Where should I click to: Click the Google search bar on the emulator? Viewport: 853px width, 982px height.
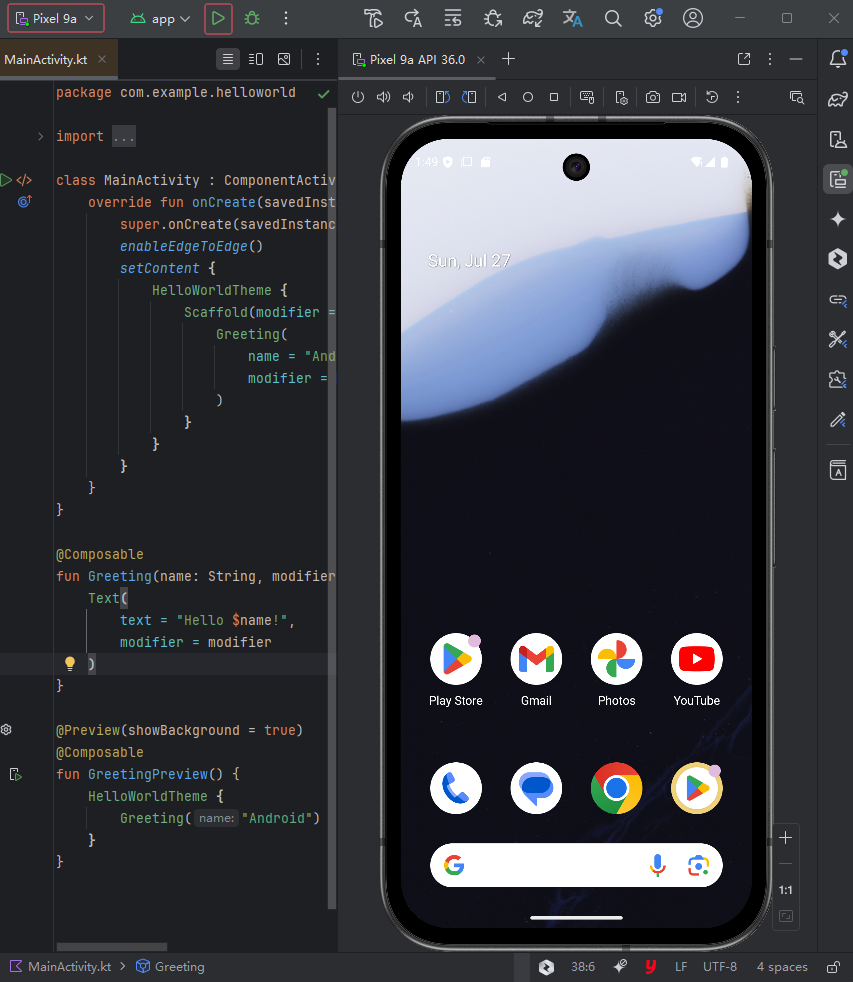pyautogui.click(x=576, y=865)
